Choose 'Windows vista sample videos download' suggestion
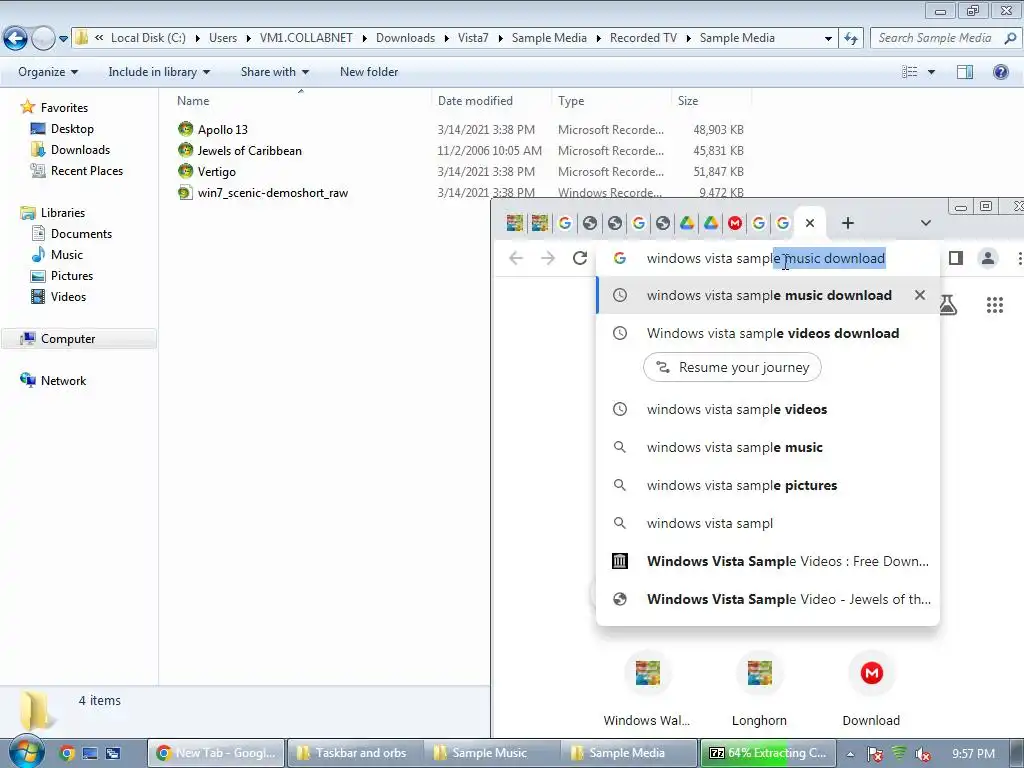This screenshot has height=768, width=1024. click(768, 333)
